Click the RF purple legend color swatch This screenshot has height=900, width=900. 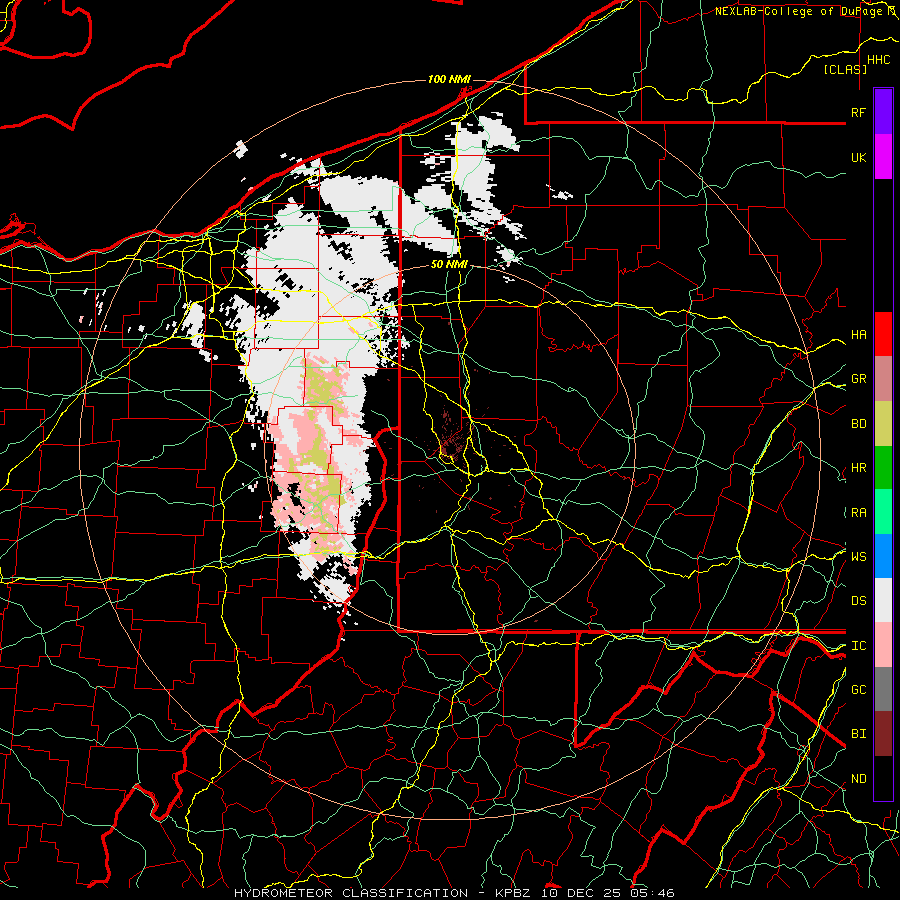883,112
